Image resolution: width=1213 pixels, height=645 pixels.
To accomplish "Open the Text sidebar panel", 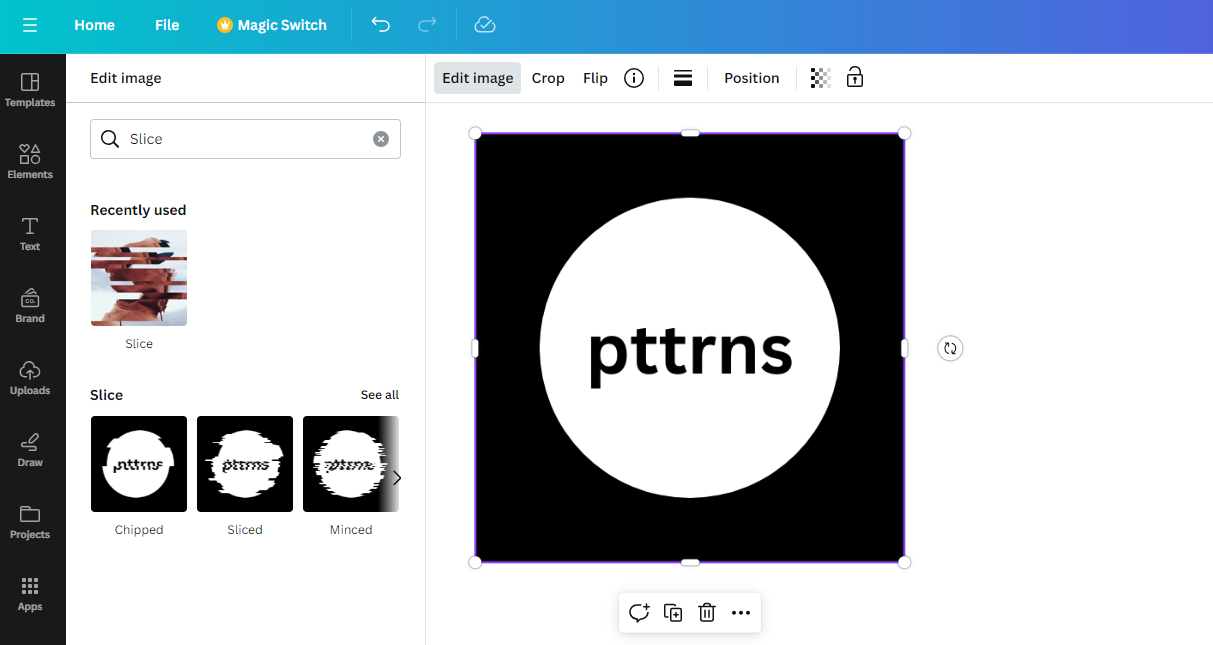I will (x=30, y=234).
